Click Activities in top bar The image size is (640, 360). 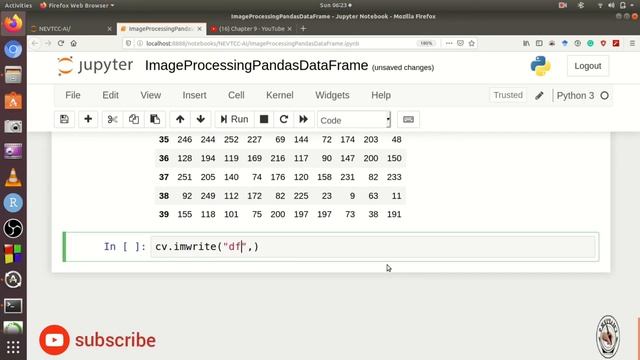pos(18,5)
